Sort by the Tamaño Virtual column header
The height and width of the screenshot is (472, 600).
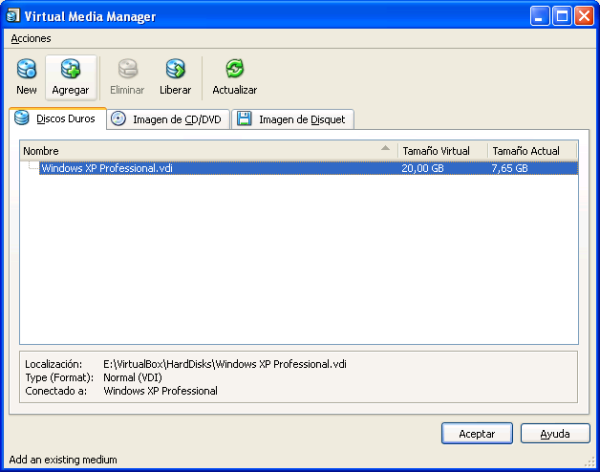click(x=441, y=151)
